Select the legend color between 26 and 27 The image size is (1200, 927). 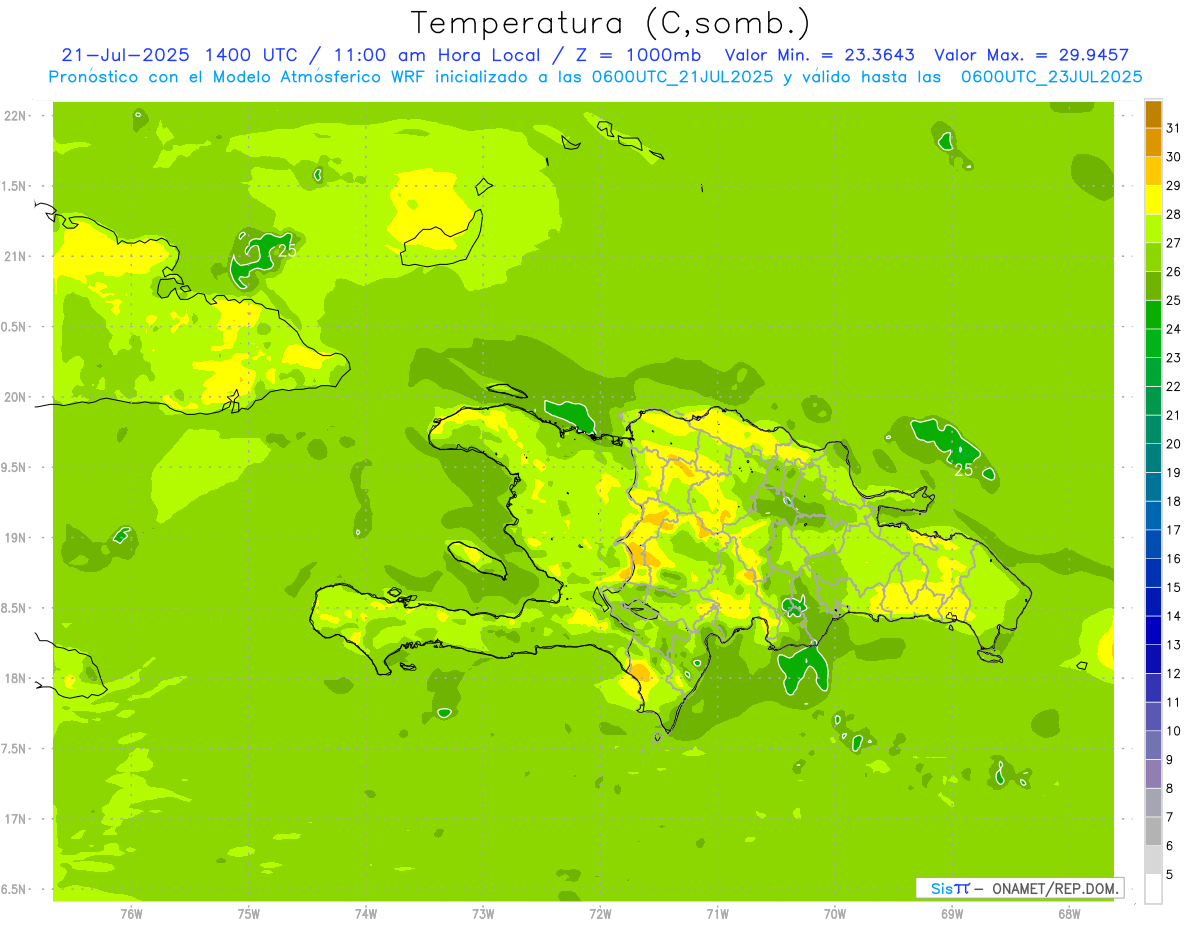pos(1153,257)
